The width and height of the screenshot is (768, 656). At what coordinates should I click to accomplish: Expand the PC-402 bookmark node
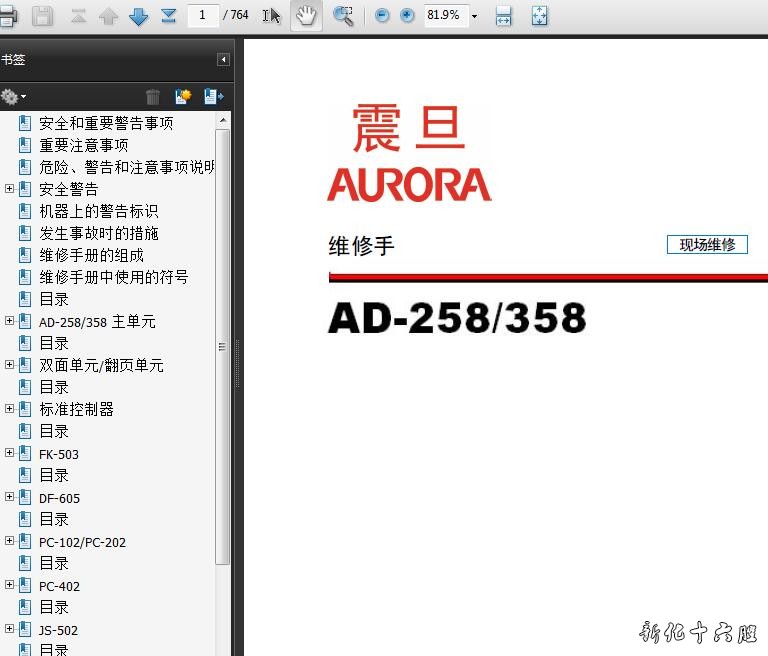pos(10,585)
